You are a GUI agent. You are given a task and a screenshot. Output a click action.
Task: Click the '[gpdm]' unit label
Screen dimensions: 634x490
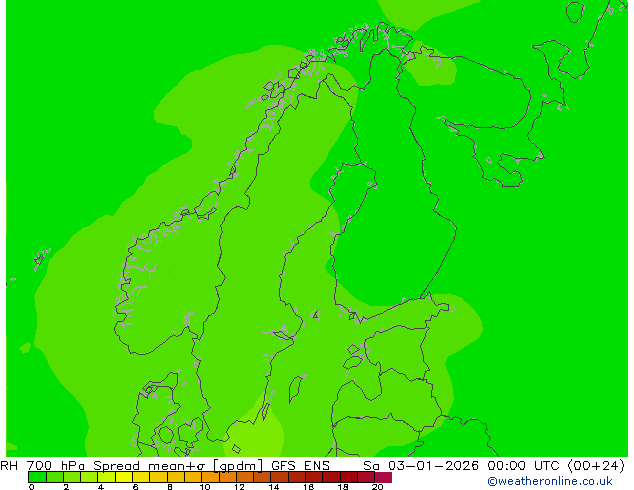coord(238,466)
